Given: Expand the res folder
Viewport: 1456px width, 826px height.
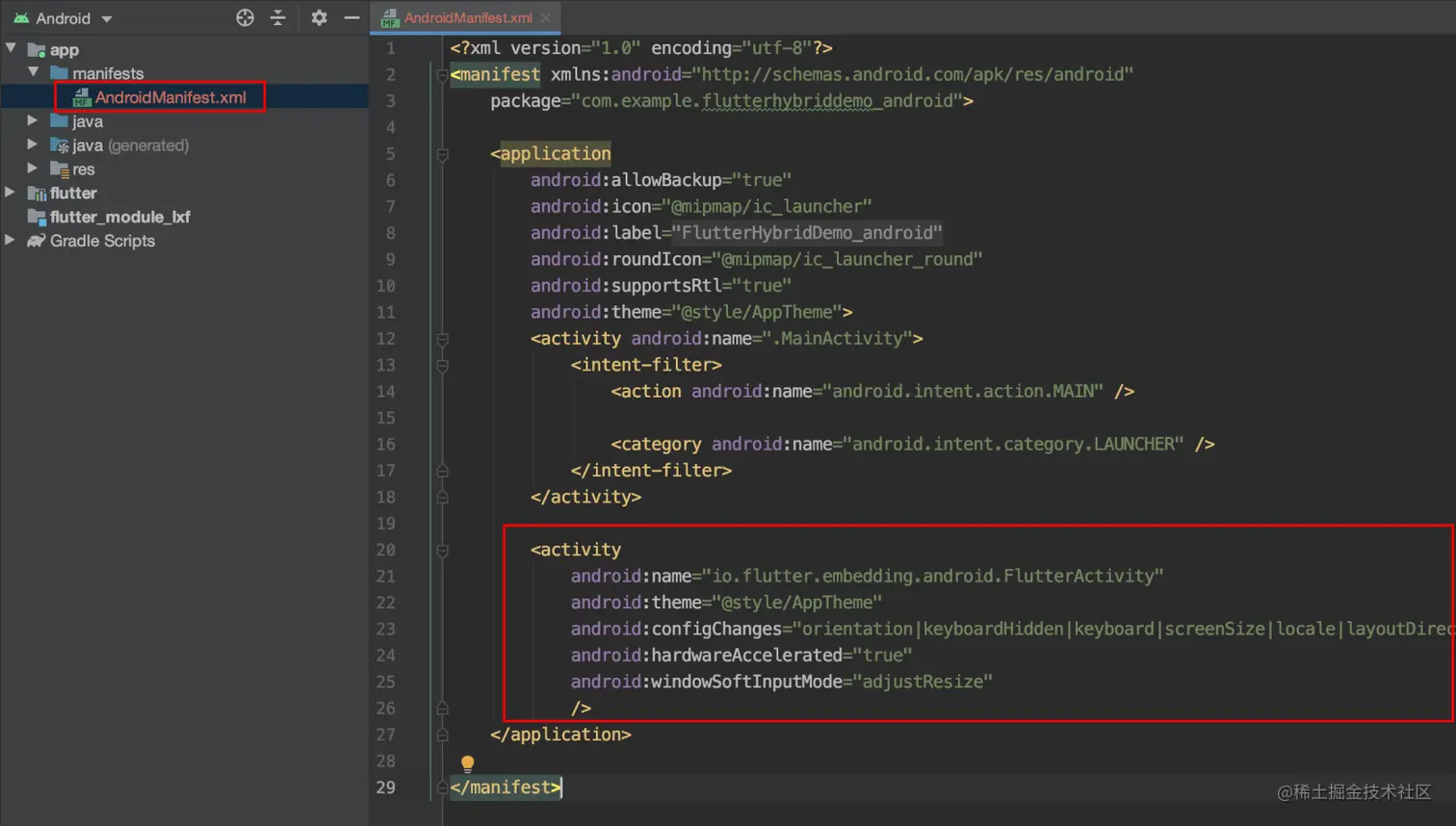Looking at the screenshot, I should (33, 168).
